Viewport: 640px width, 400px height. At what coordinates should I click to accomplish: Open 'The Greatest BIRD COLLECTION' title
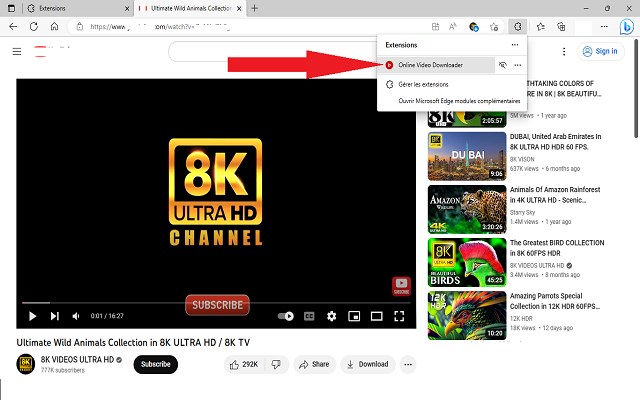[x=557, y=248]
